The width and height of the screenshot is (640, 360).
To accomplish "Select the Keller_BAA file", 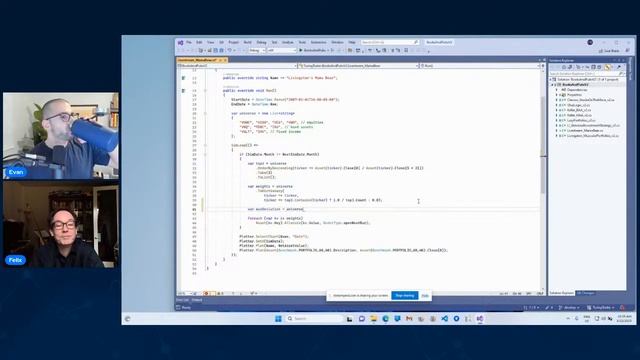I will coord(579,110).
